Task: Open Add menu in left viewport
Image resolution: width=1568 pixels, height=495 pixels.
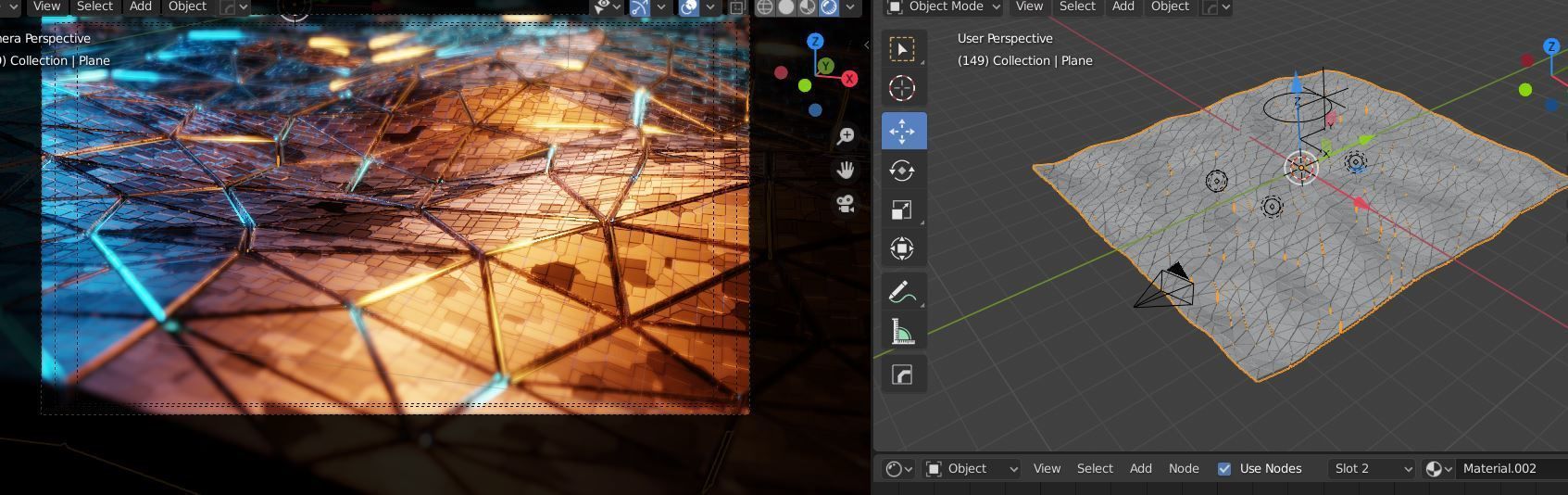Action: [x=141, y=6]
